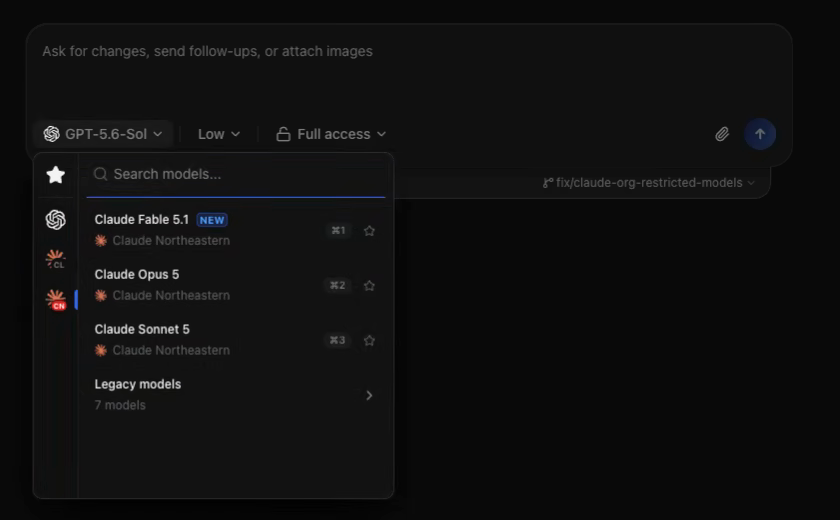This screenshot has width=840, height=520.
Task: Expand Legacy models with its chevron
Action: [x=369, y=395]
